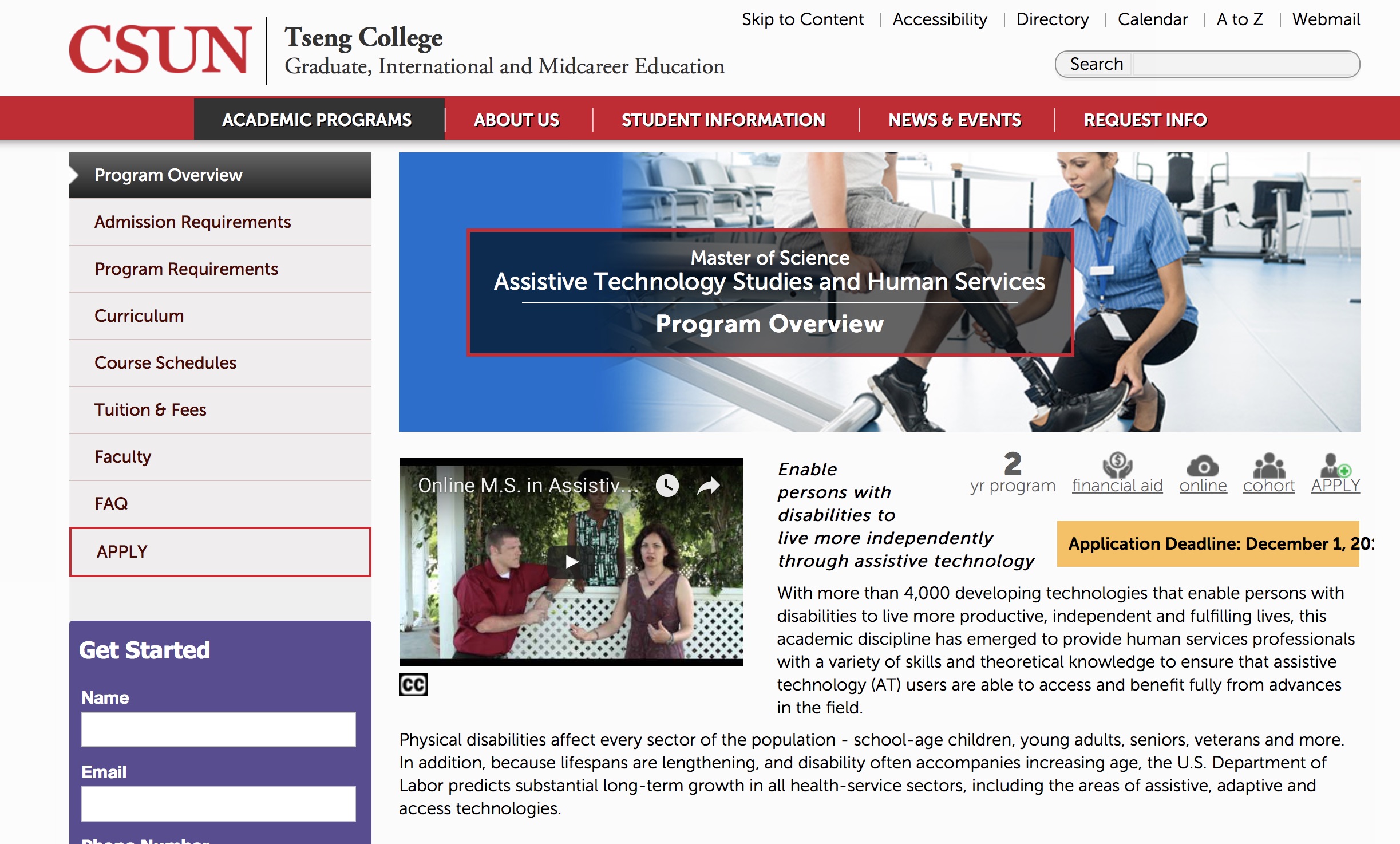This screenshot has width=1400, height=844.
Task: Click the online cloud icon
Action: 1203,466
